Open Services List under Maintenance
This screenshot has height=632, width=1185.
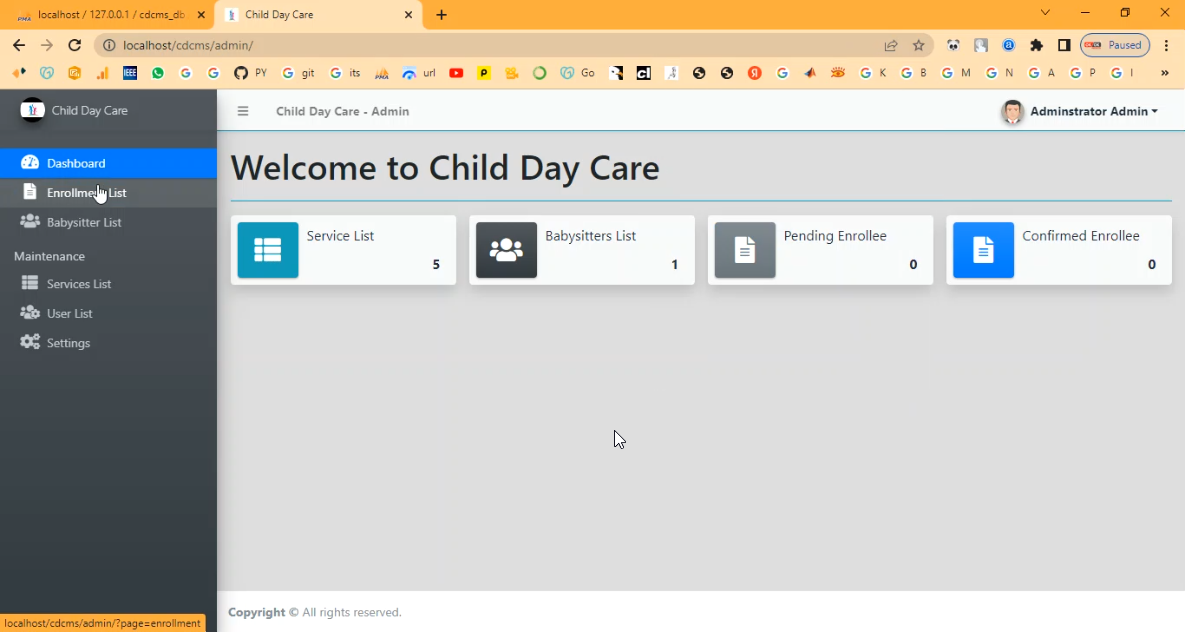pyautogui.click(x=108, y=283)
